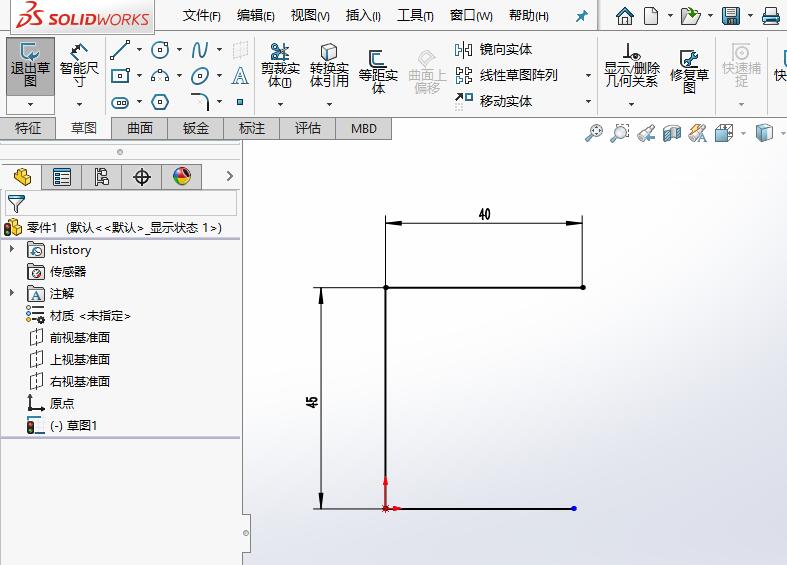Viewport: 787px width, 565px height.
Task: Click Zoom to Area view icon
Action: click(x=620, y=133)
